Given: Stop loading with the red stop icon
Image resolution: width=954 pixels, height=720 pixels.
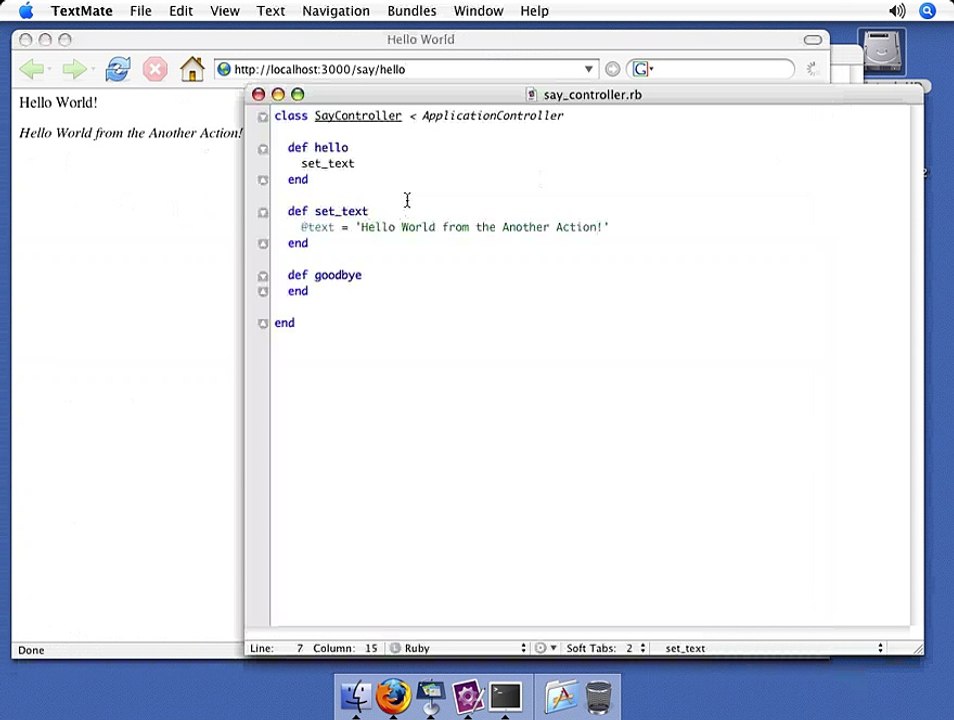Looking at the screenshot, I should coord(155,69).
